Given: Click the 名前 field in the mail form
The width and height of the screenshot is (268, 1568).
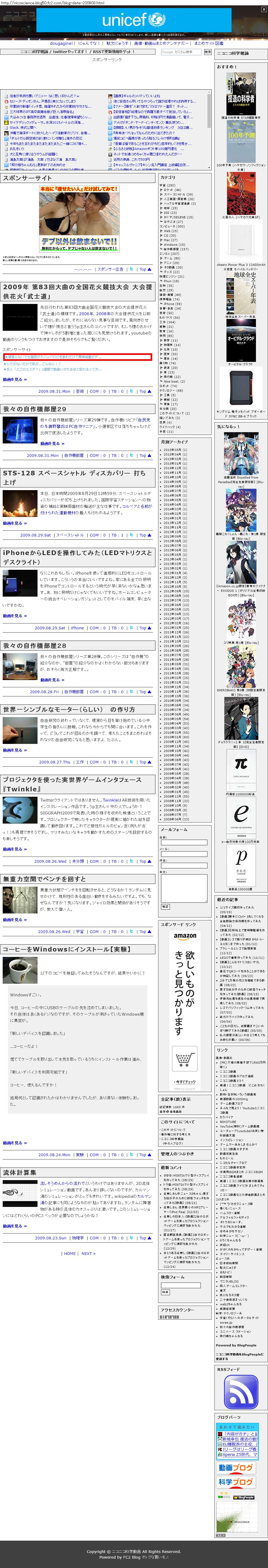Looking at the screenshot, I should [184, 842].
